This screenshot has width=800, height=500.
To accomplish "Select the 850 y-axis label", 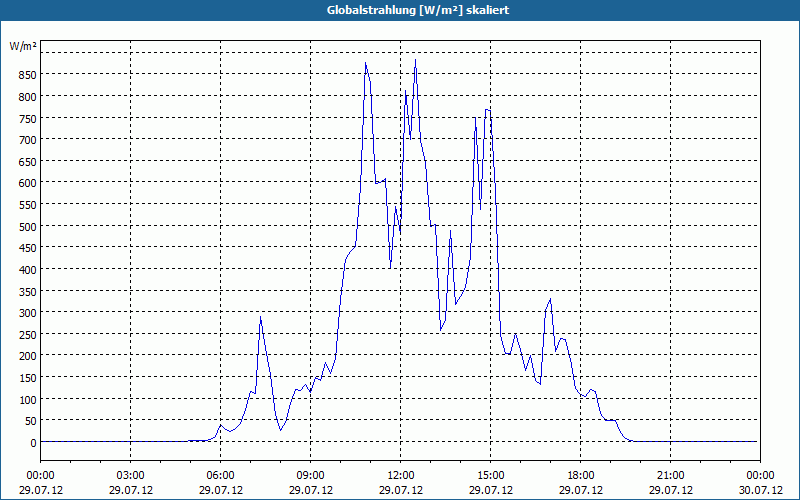I will click(28, 75).
